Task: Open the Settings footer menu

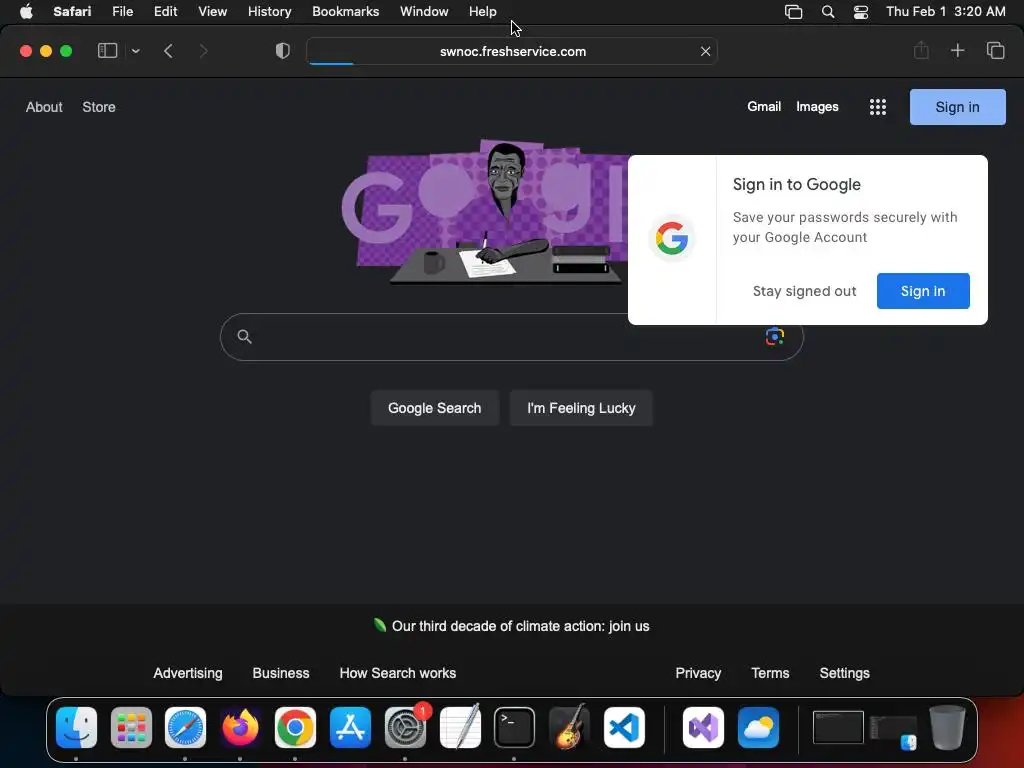Action: [x=844, y=673]
